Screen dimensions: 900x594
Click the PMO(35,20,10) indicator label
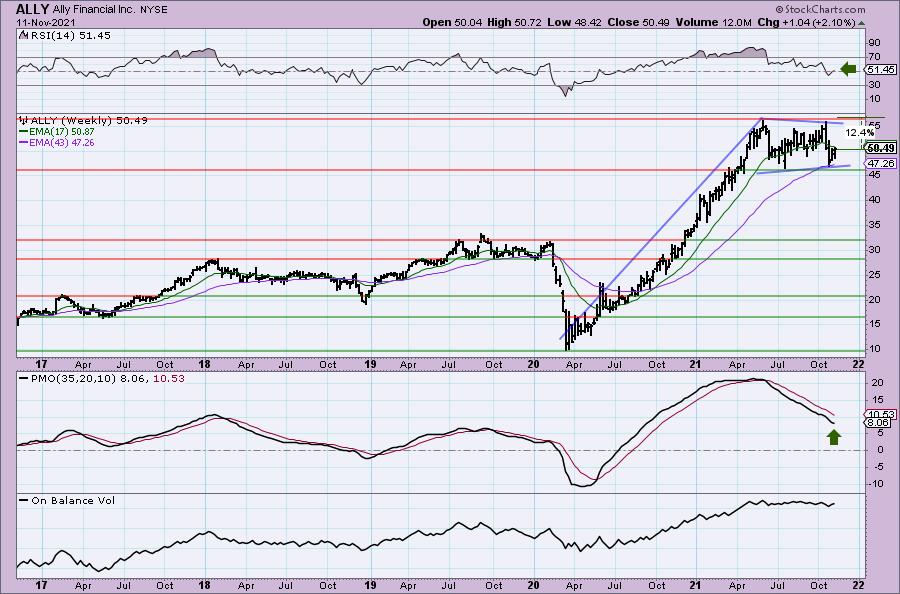(x=73, y=379)
